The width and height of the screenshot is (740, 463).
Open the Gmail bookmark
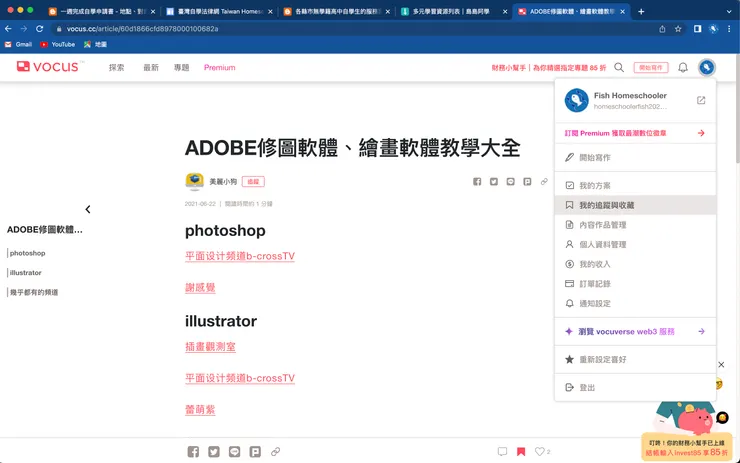(x=18, y=44)
